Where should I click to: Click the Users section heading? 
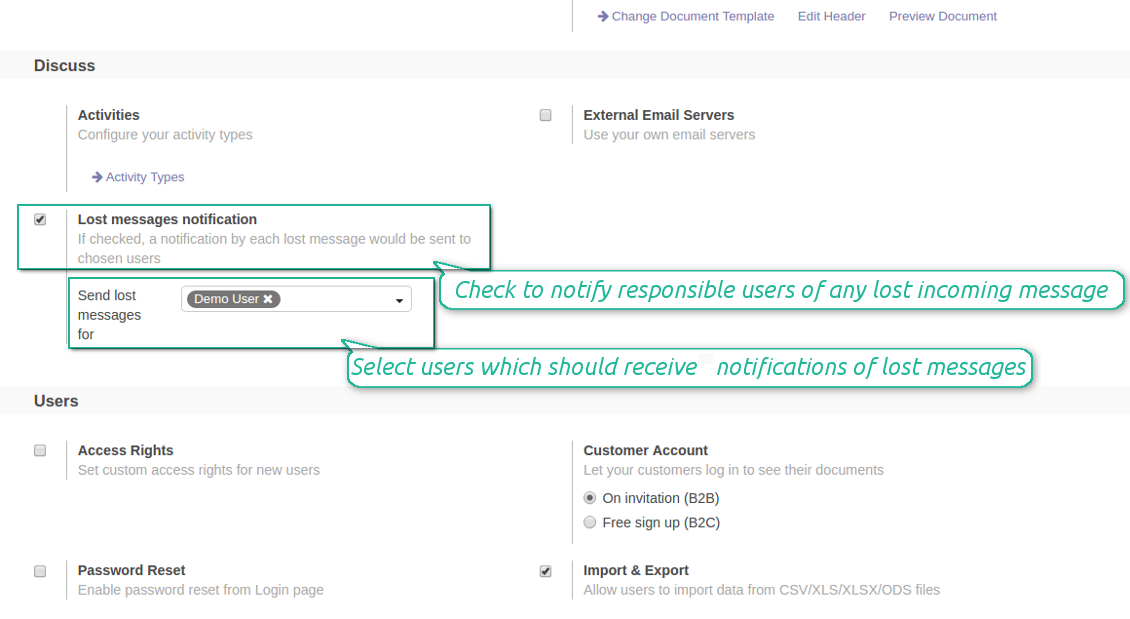pyautogui.click(x=56, y=401)
